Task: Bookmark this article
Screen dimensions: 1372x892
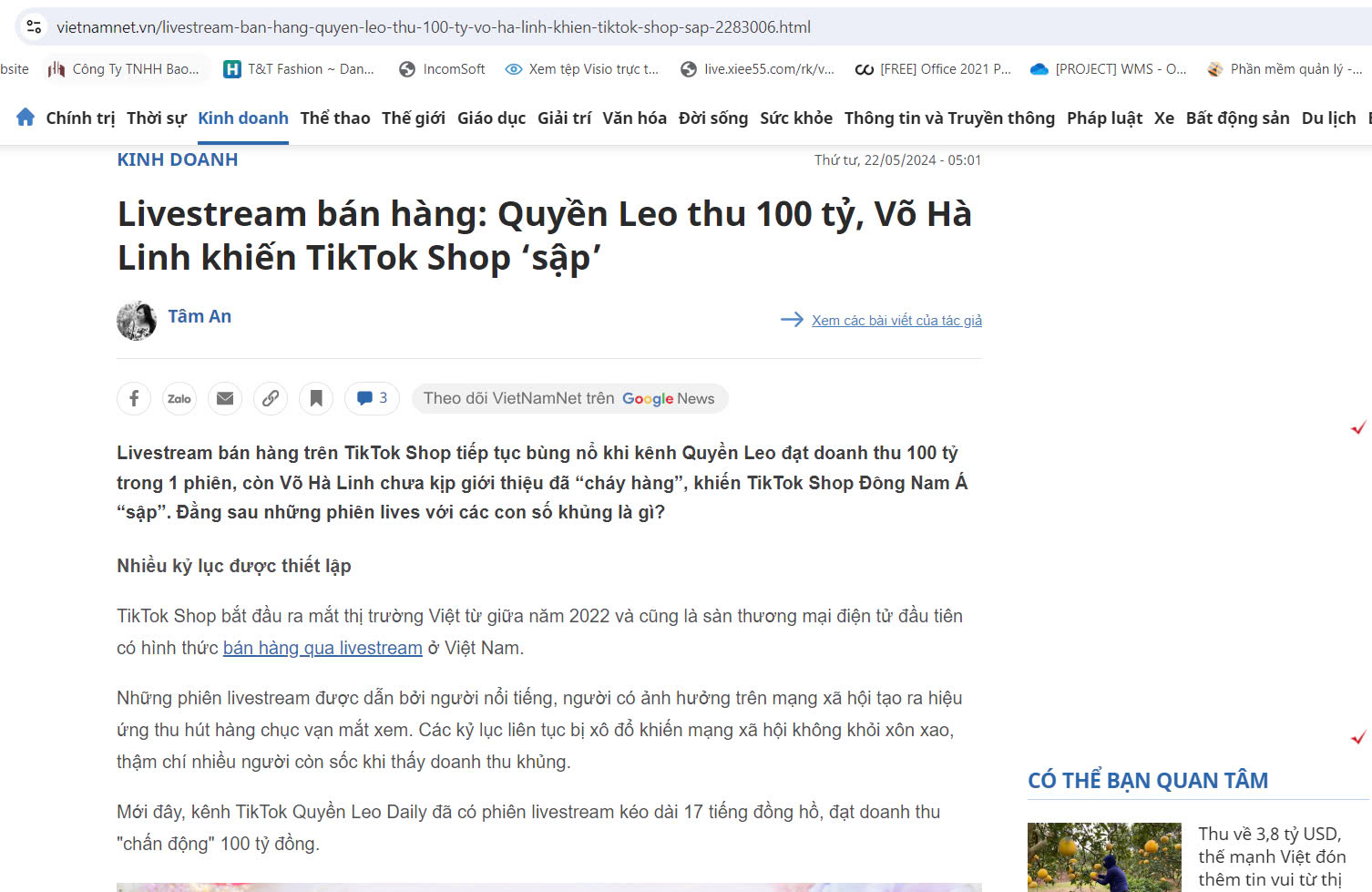Action: tap(316, 398)
